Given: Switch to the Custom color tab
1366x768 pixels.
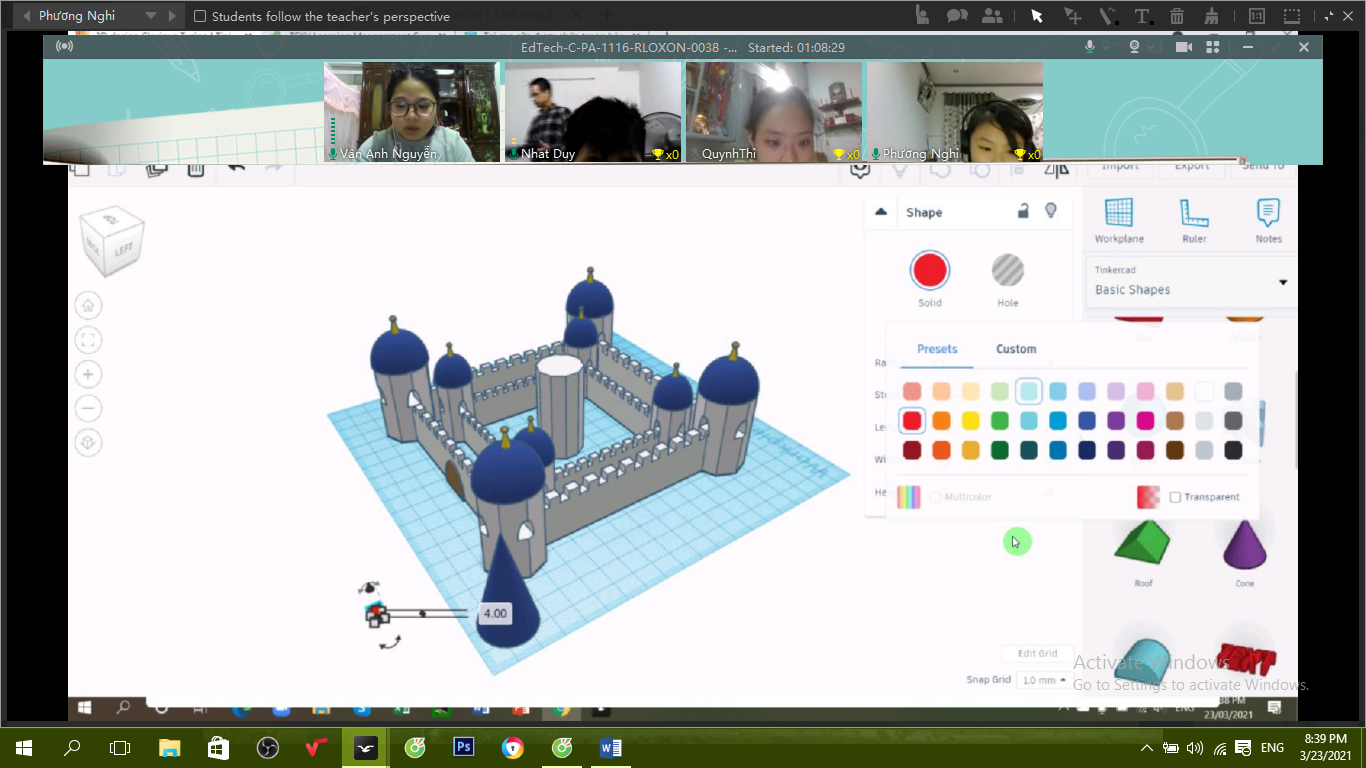Looking at the screenshot, I should click(x=1016, y=349).
